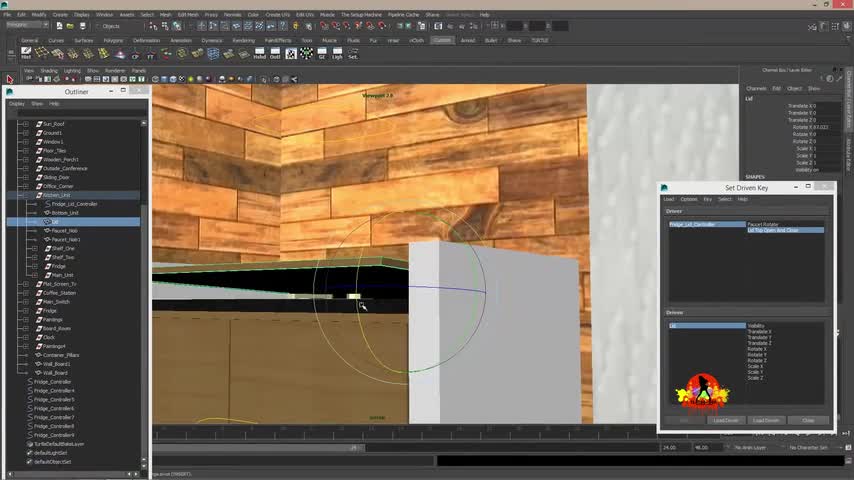Viewport: 854px width, 480px height.
Task: Click the Ligh shelf icon
Action: click(337, 53)
